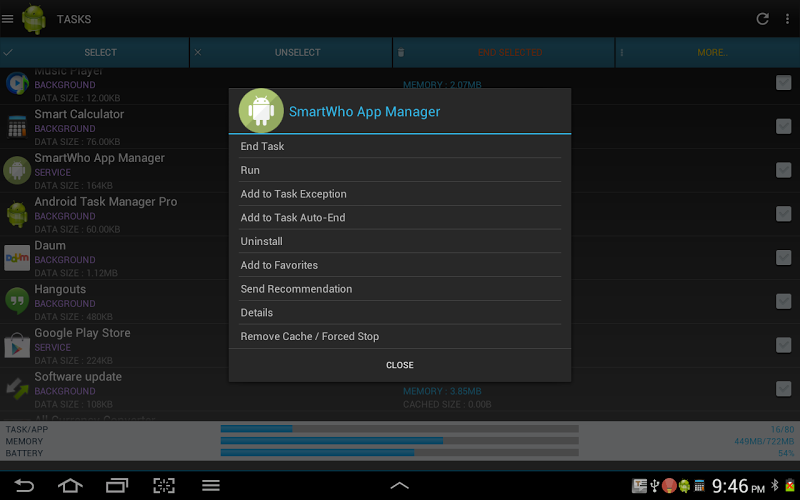
Task: Tap the menu key in navigation bar
Action: point(211,485)
